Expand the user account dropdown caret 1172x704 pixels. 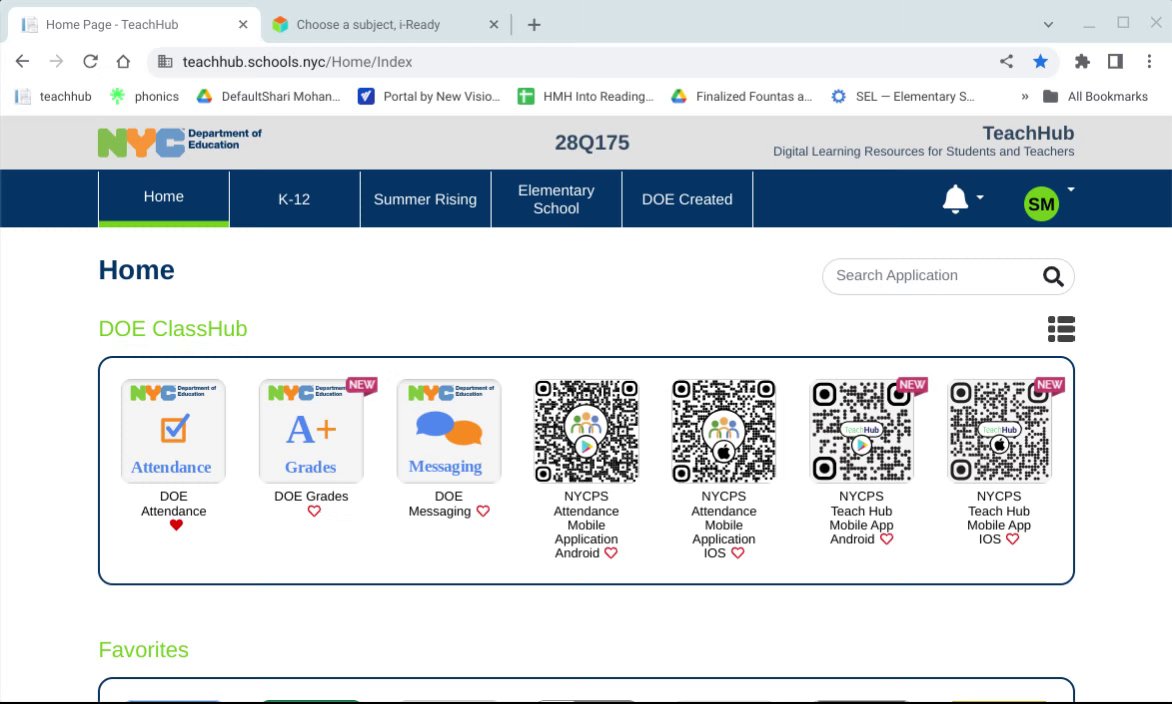pyautogui.click(x=1070, y=189)
